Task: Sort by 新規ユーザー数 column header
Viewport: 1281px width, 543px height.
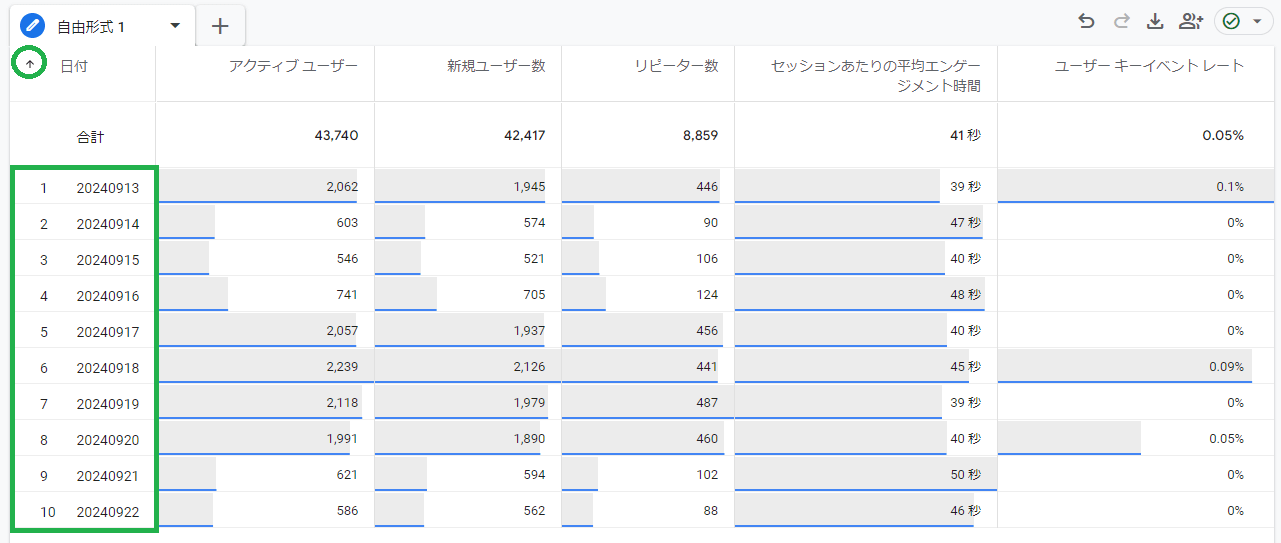Action: point(496,66)
